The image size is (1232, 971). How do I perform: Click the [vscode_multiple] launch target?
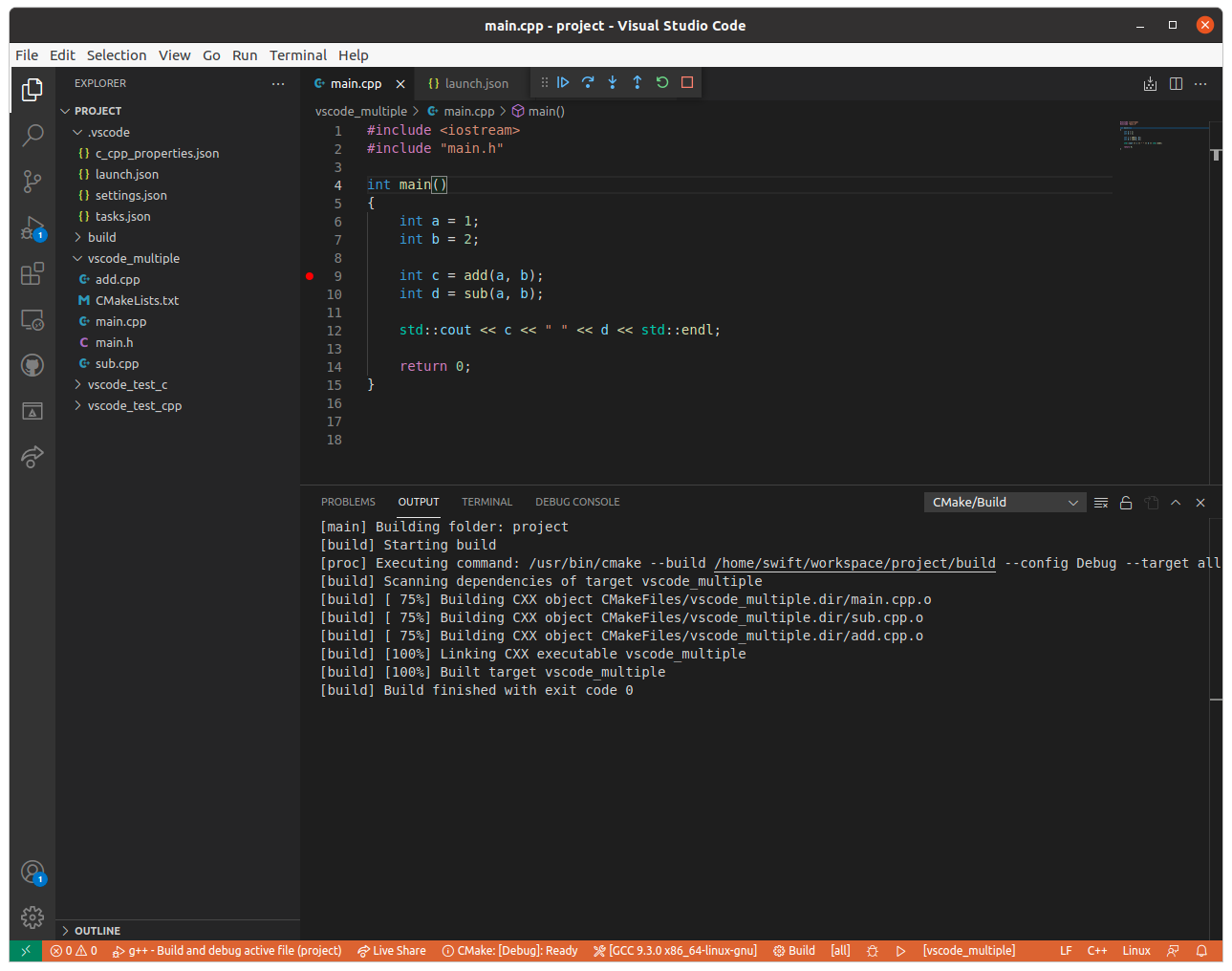pos(969,951)
